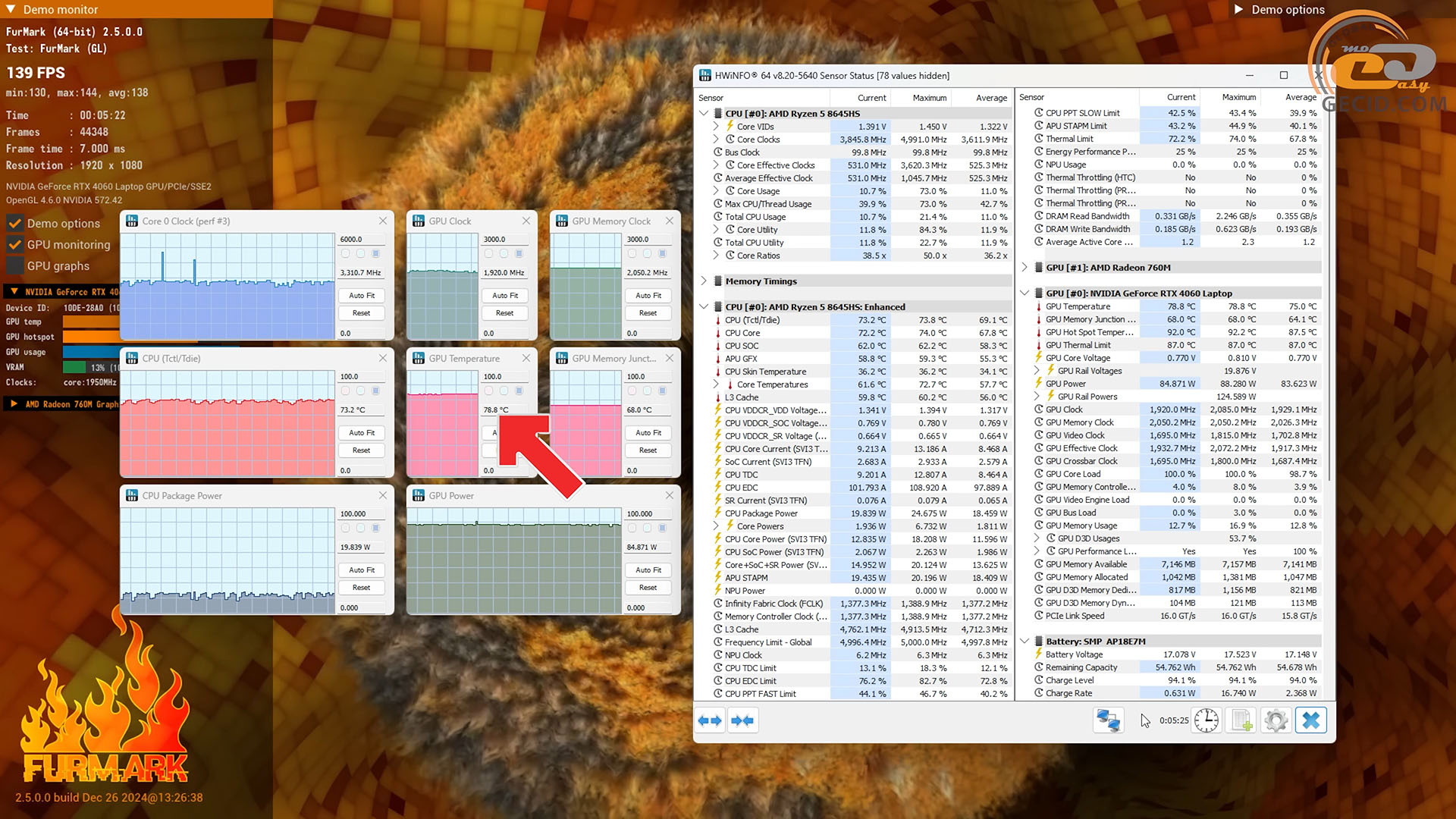The height and width of the screenshot is (819, 1456).
Task: Click Auto Fit in GPU Clock graph
Action: pyautogui.click(x=505, y=296)
